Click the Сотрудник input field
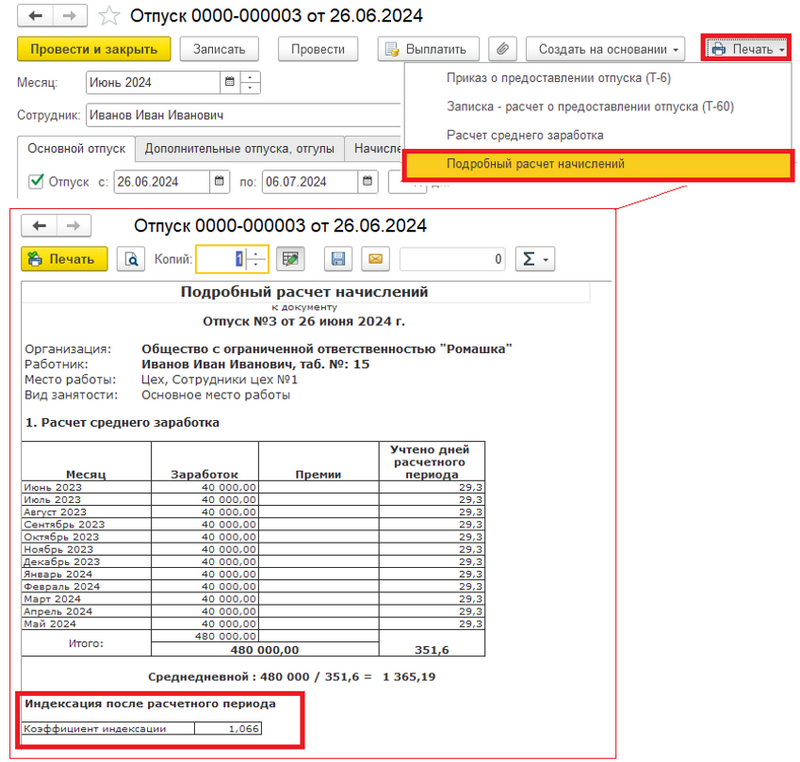The width and height of the screenshot is (800, 762). point(240,115)
